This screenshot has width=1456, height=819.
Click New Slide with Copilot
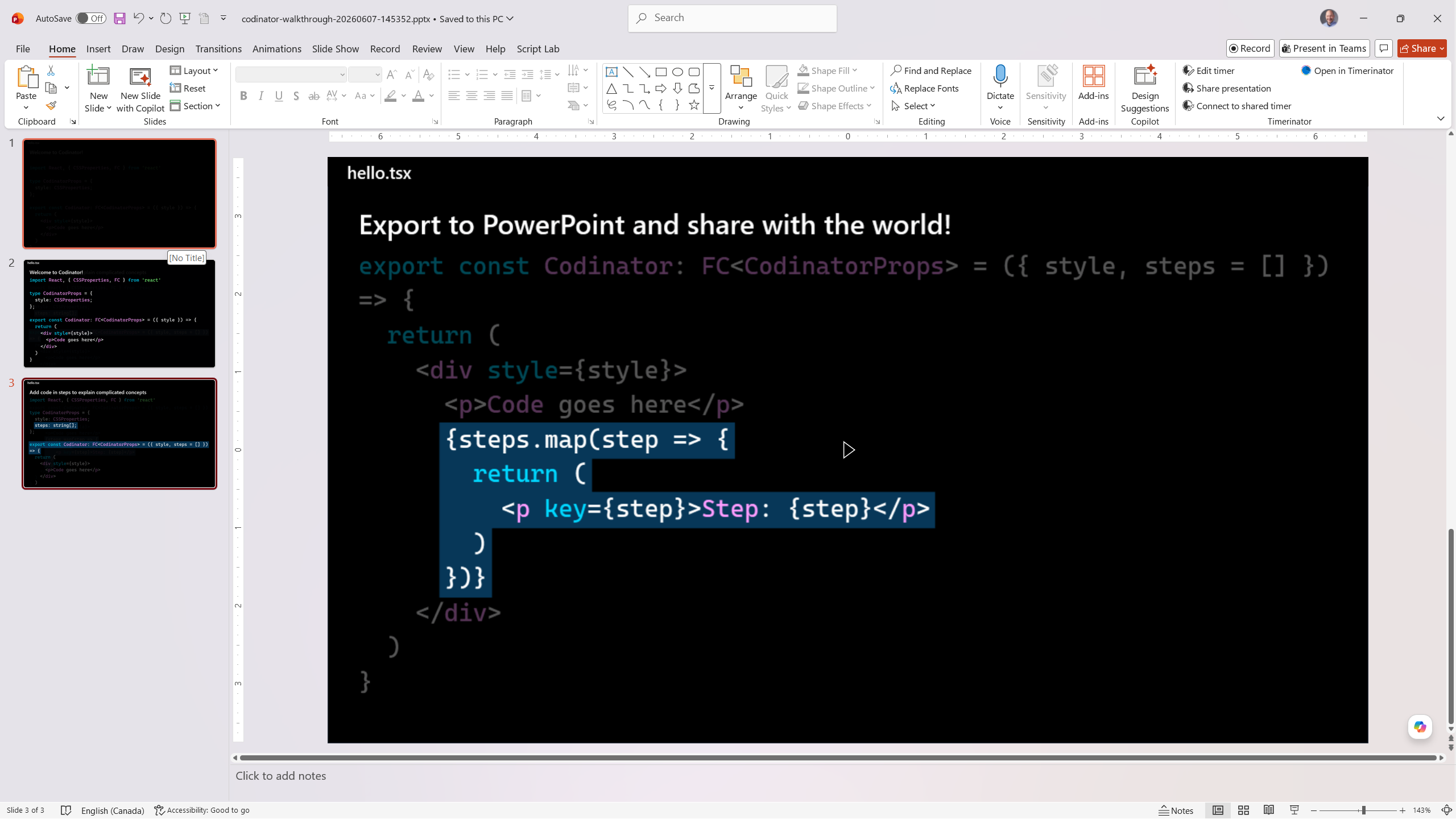(140, 89)
